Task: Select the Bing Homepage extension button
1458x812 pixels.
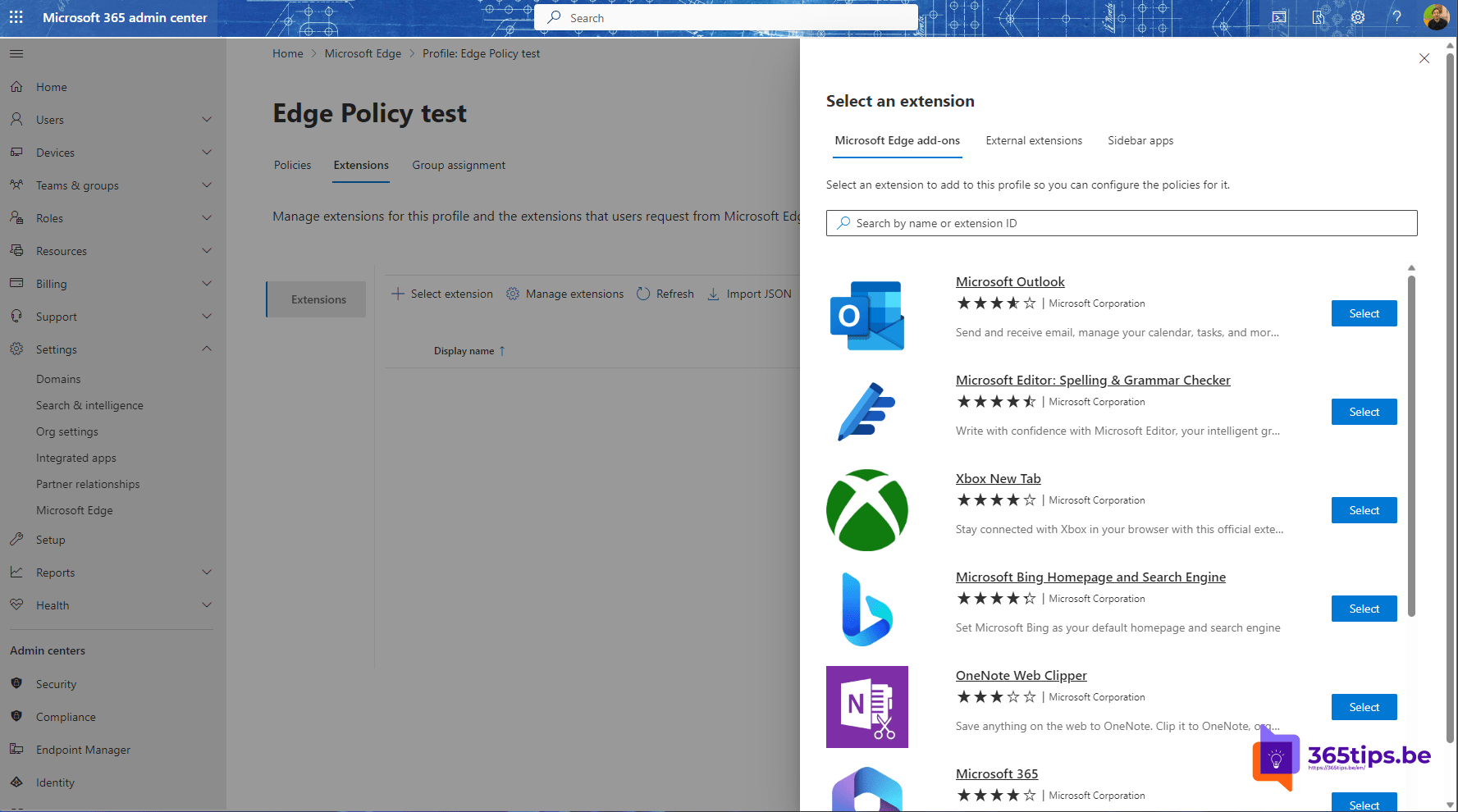Action: click(x=1364, y=609)
